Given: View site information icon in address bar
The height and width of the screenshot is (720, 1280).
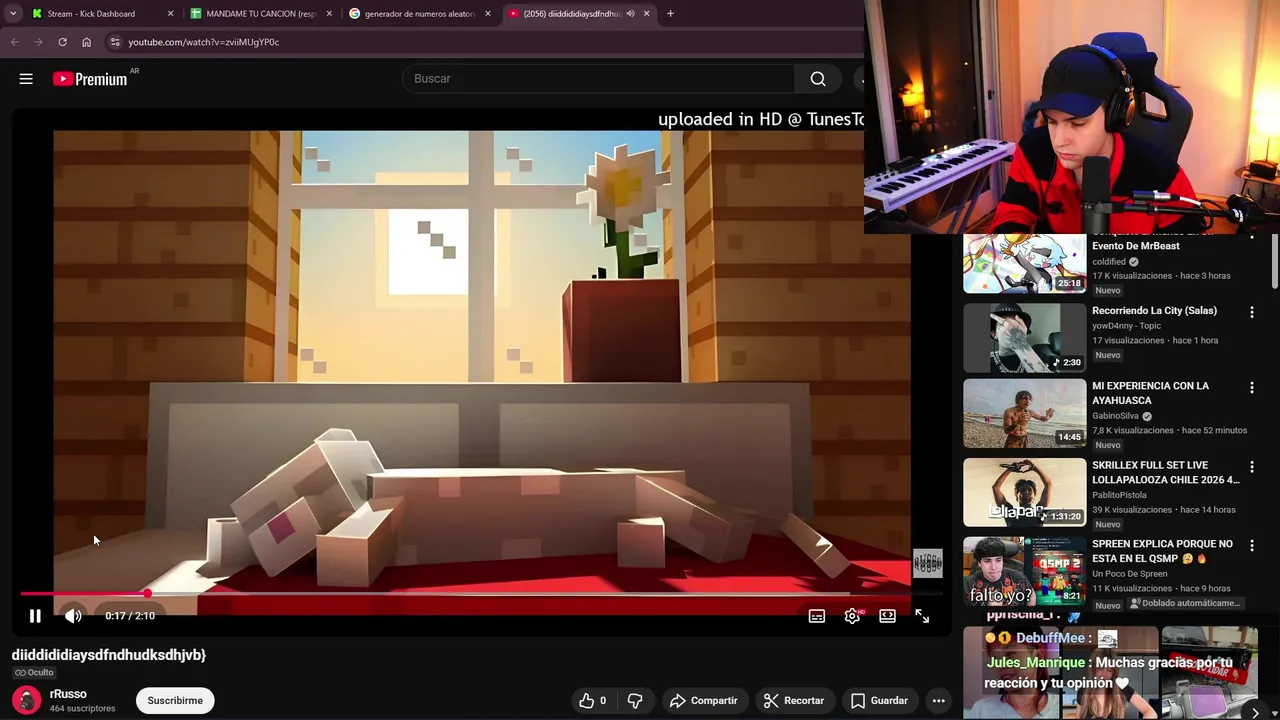Looking at the screenshot, I should point(115,42).
